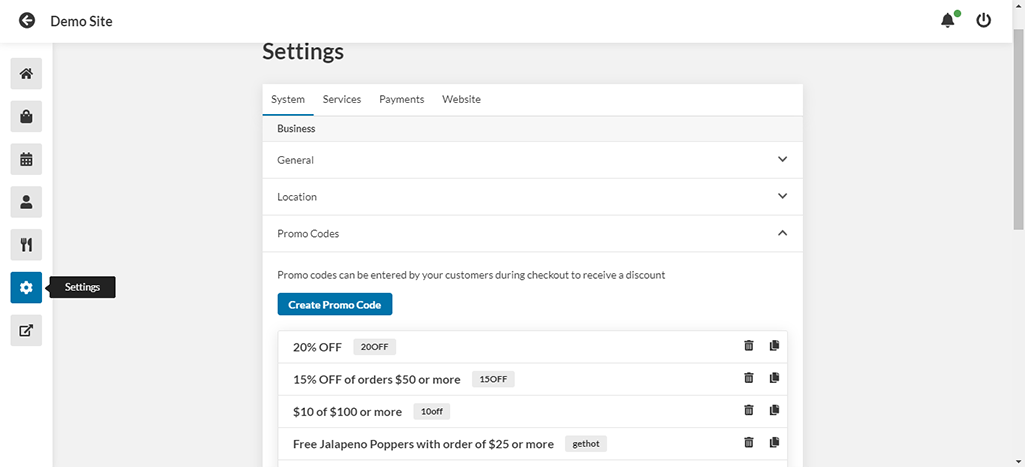This screenshot has height=467, width=1025.
Task: Click the 10off code badge
Action: click(431, 411)
